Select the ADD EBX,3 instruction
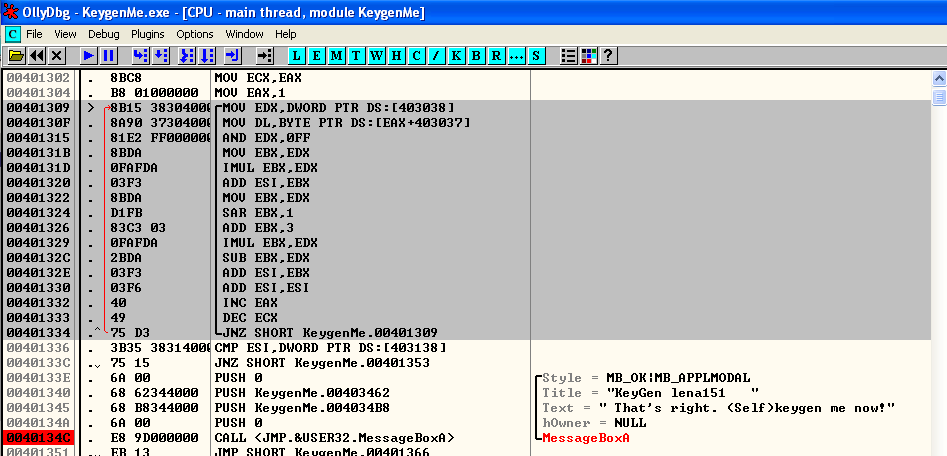Viewport: 947px width, 456px height. point(257,228)
